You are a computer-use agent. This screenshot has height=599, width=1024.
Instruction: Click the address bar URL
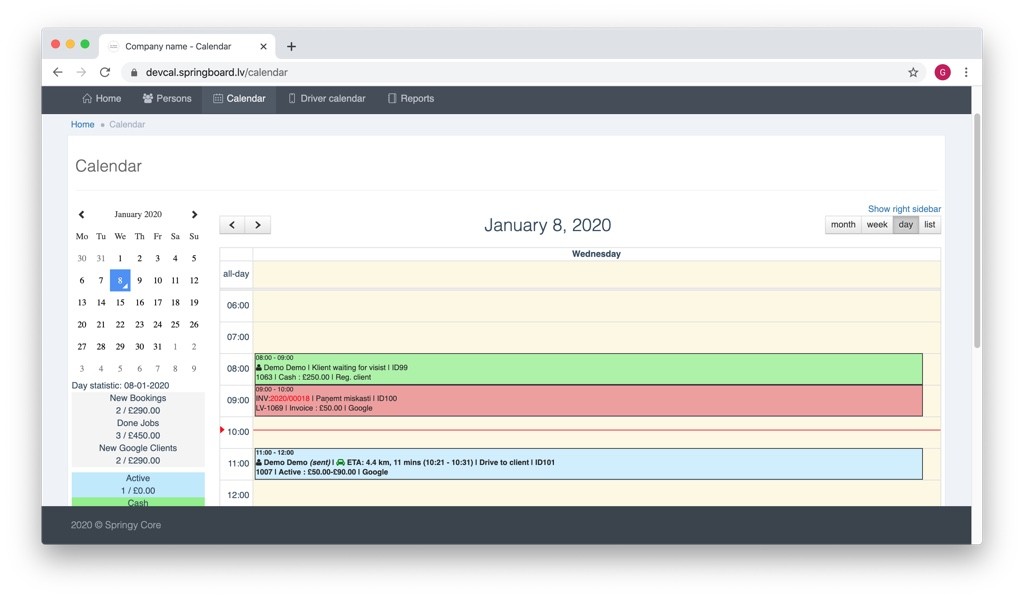coord(216,73)
